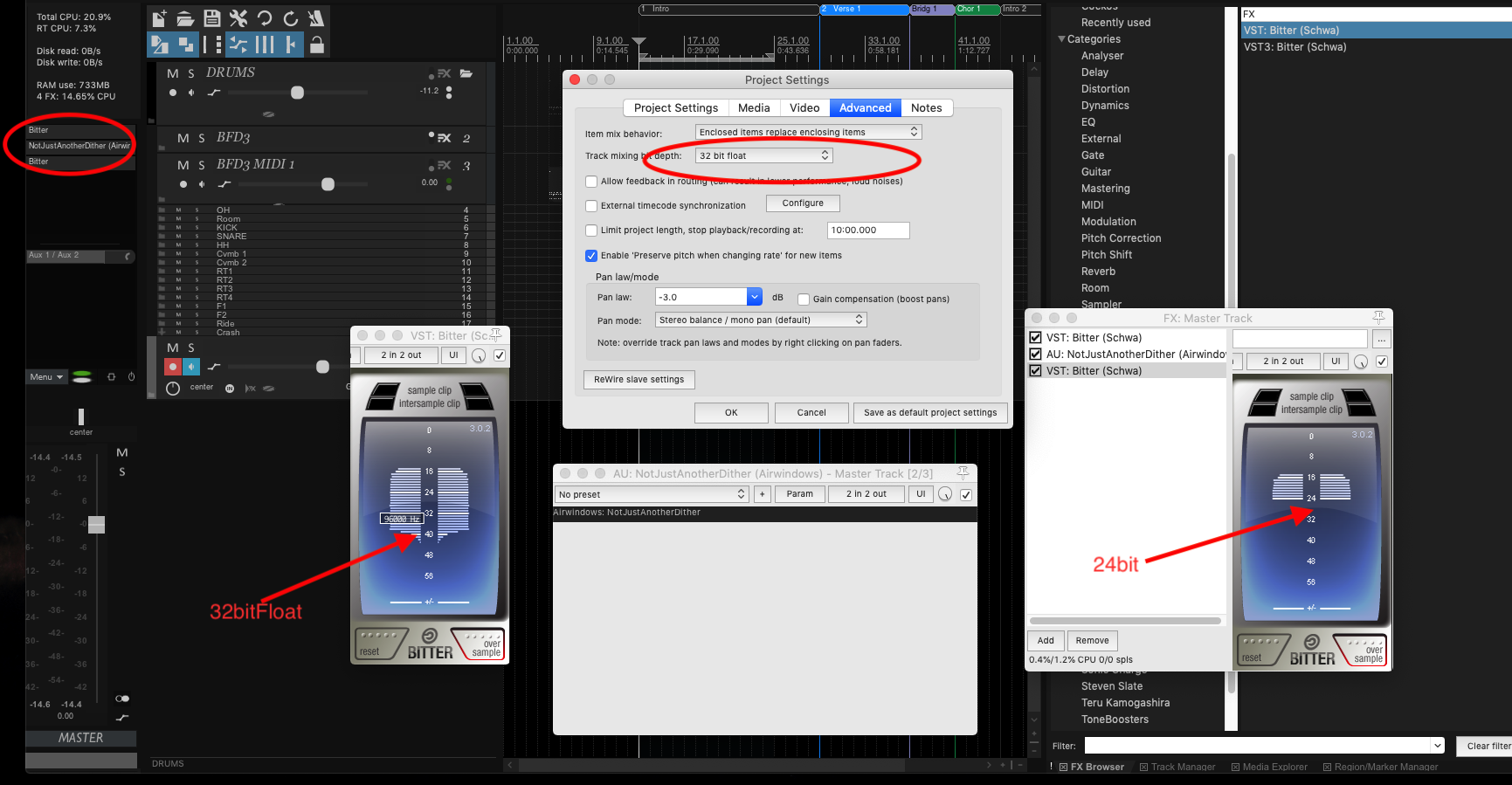The image size is (1512, 785).
Task: Open the master track Menu dropdown
Action: coord(46,377)
